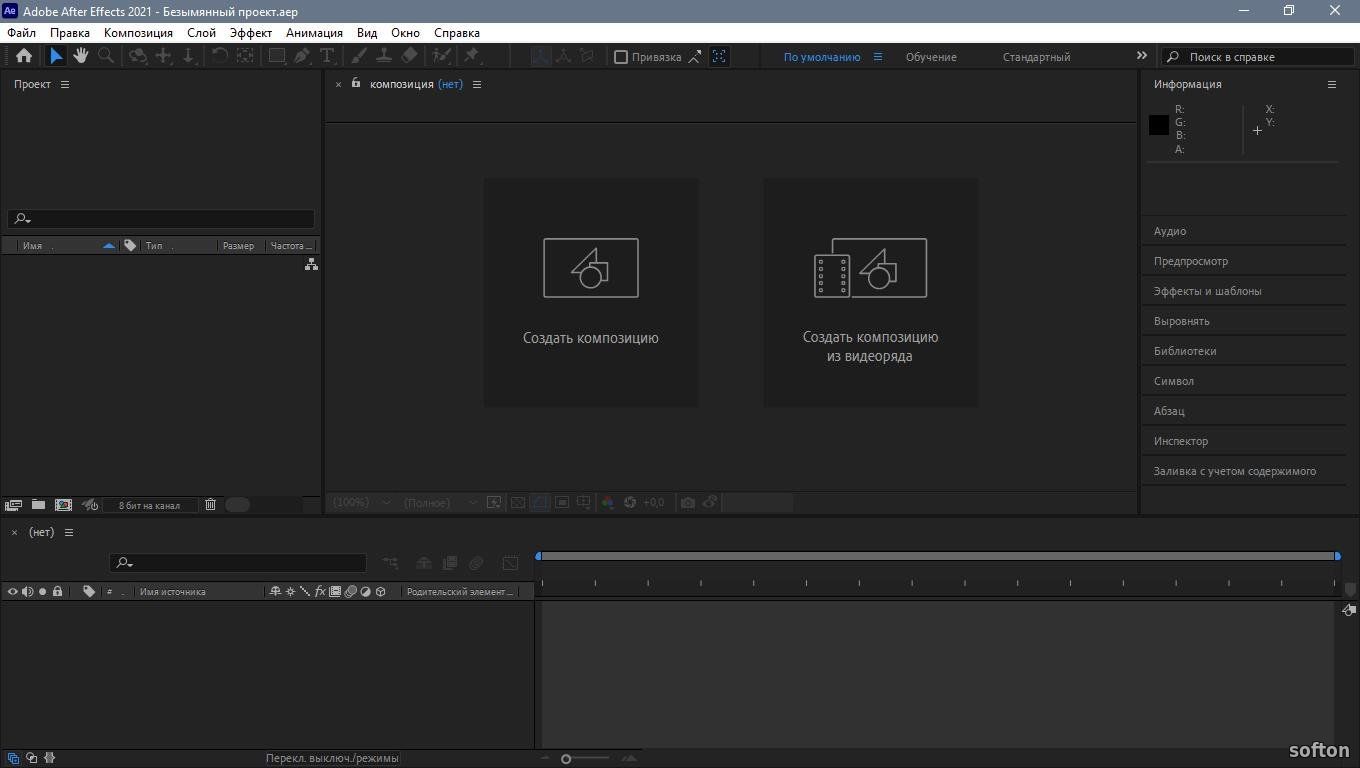The width and height of the screenshot is (1360, 768).
Task: Expand the Символ panel
Action: (x=1173, y=381)
